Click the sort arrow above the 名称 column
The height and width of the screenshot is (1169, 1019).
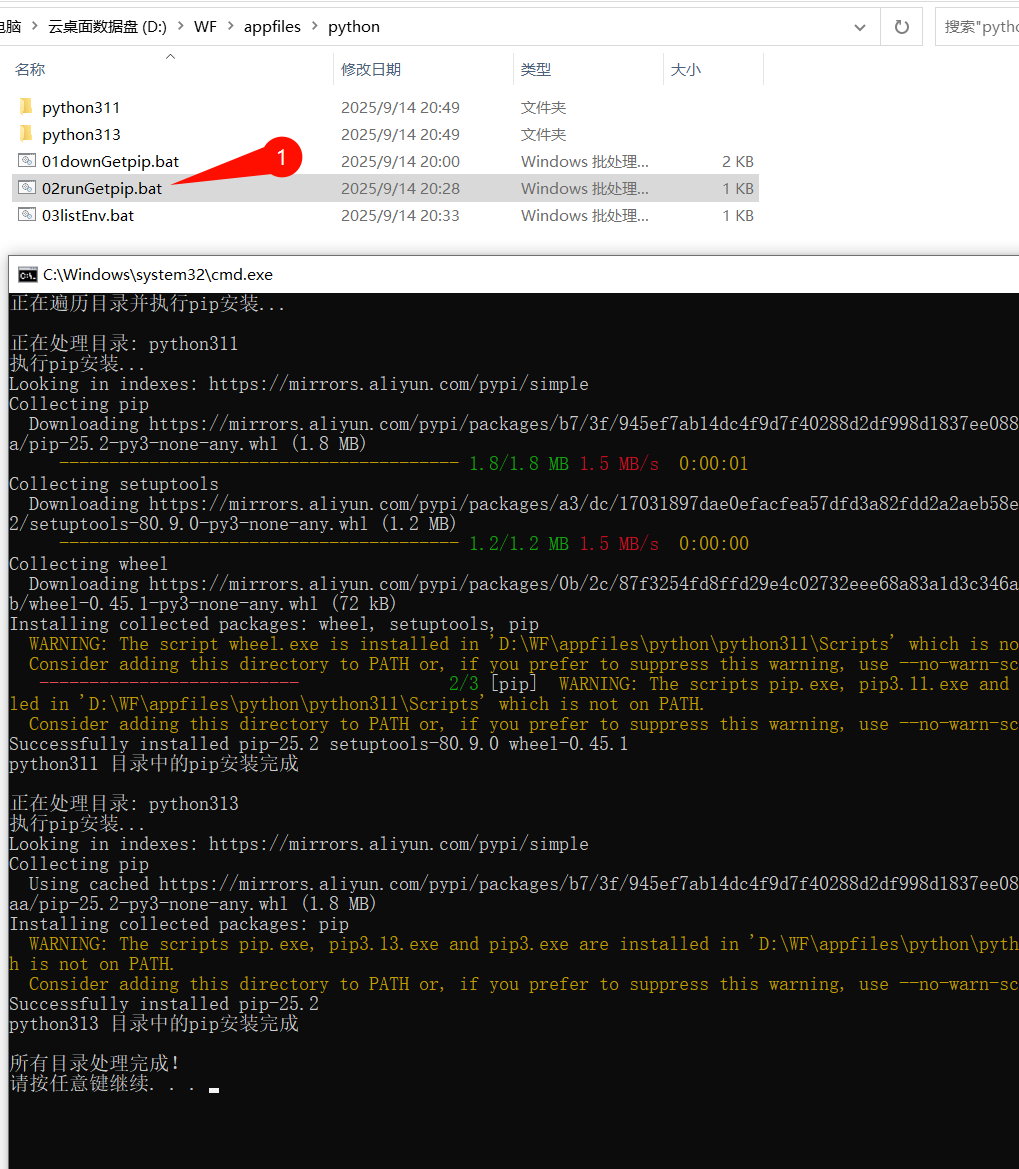(170, 57)
